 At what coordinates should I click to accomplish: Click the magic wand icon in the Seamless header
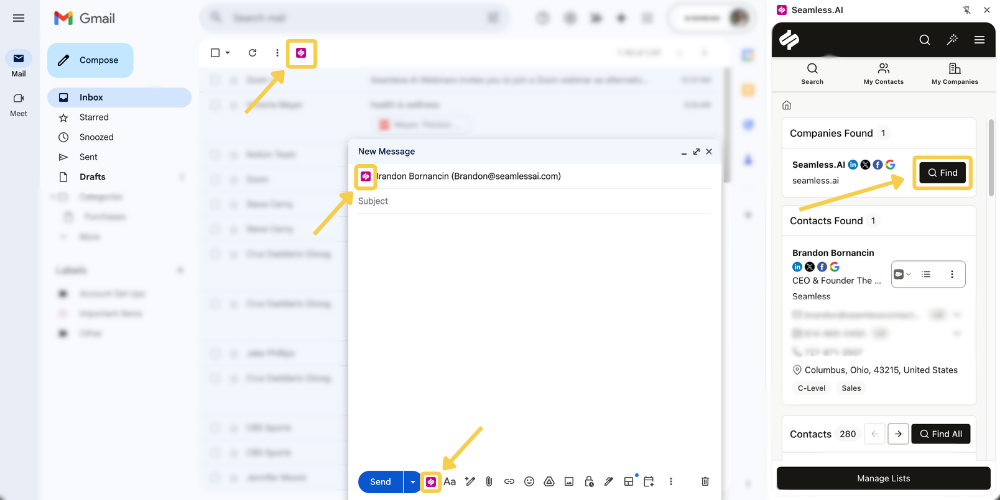952,40
